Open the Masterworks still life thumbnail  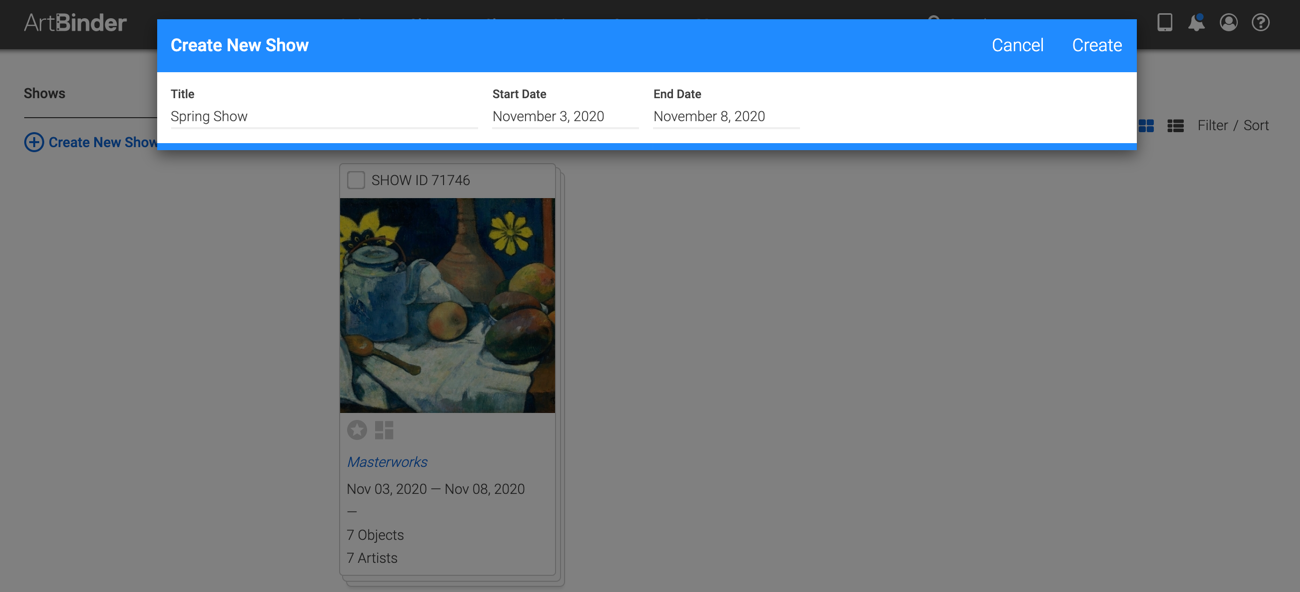click(447, 305)
